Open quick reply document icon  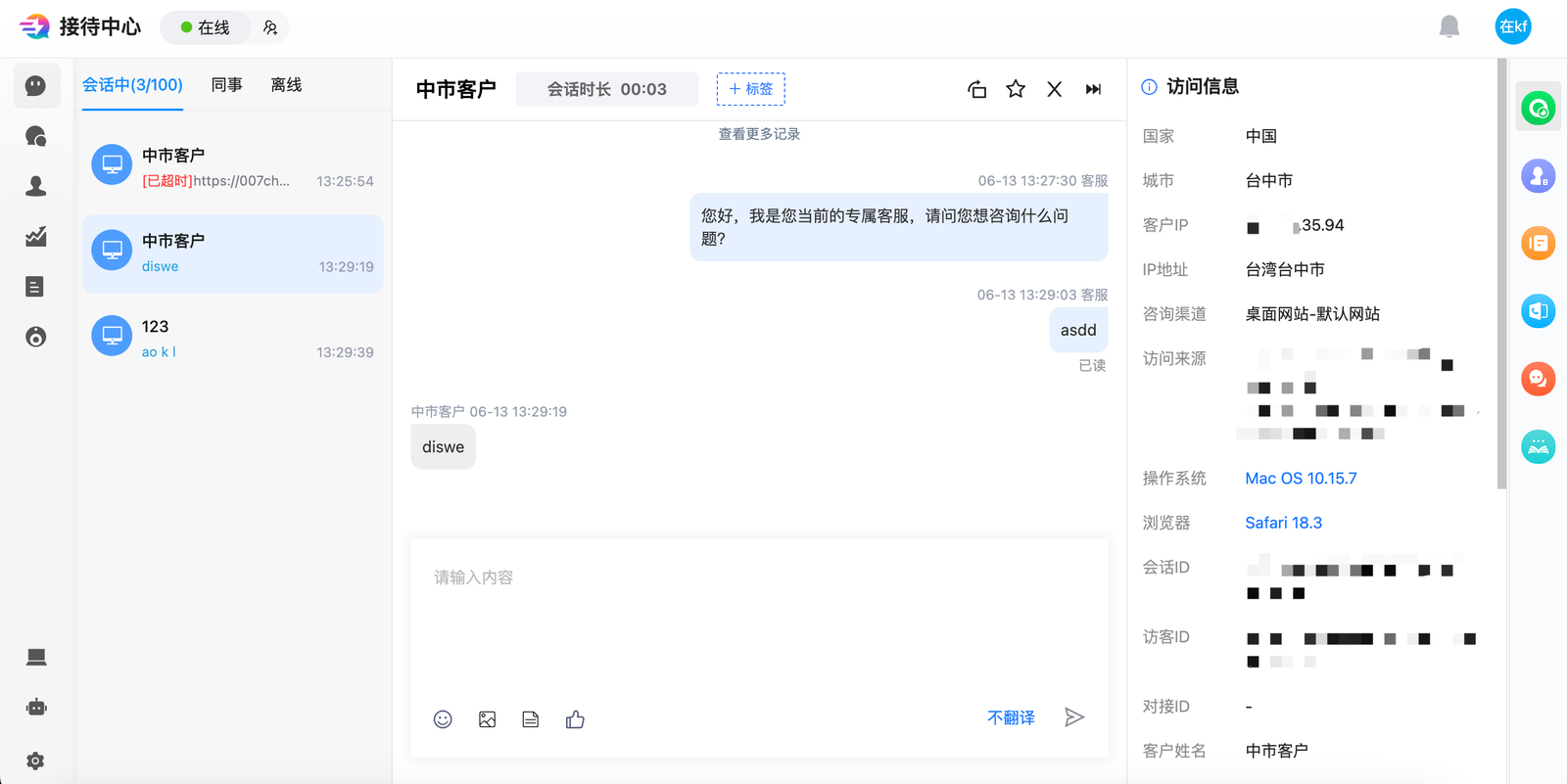(531, 719)
